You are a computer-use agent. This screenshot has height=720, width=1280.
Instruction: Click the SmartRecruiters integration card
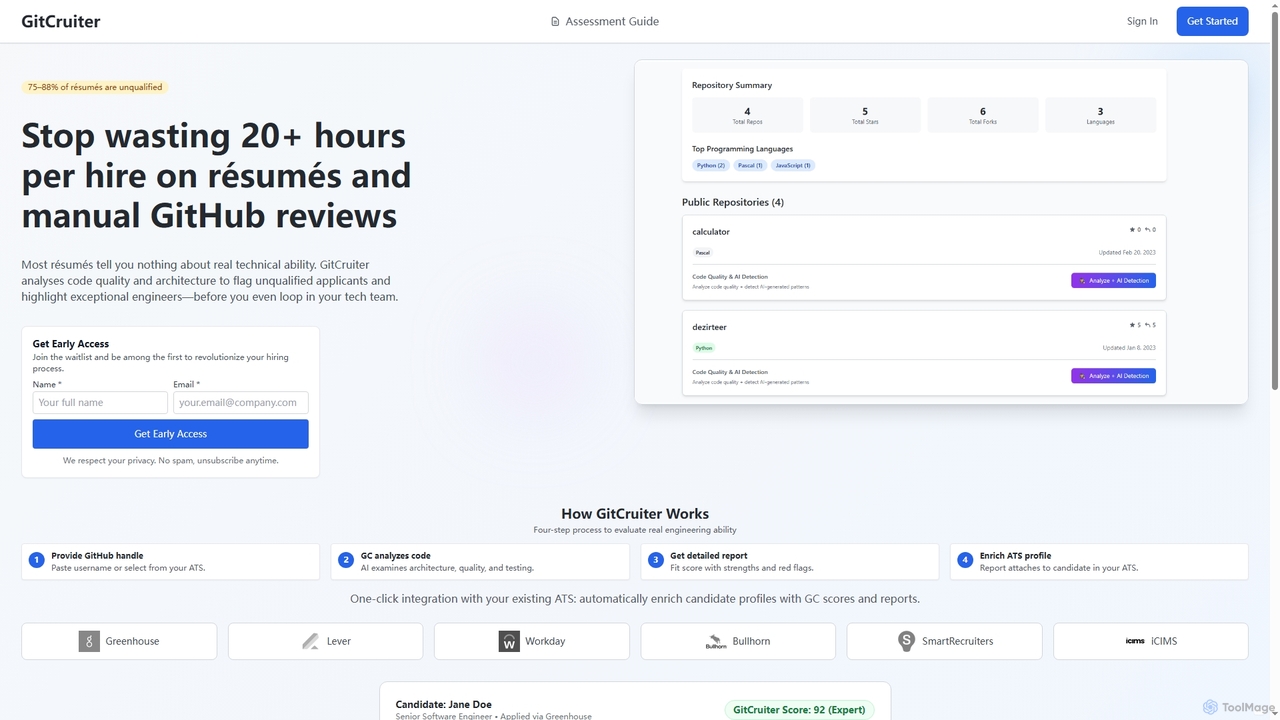point(944,641)
